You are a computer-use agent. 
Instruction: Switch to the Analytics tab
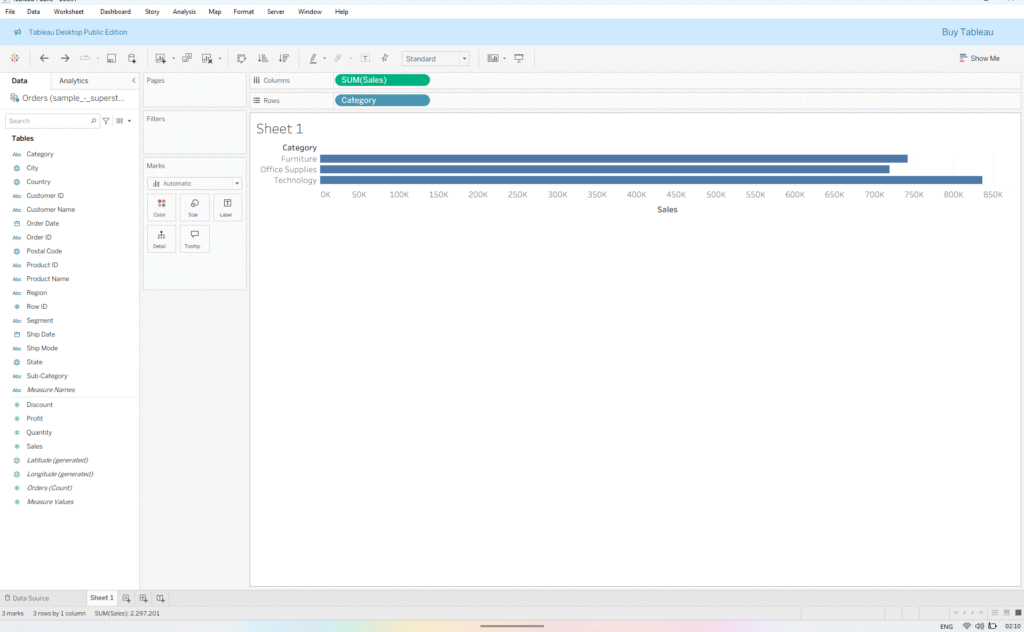pyautogui.click(x=74, y=80)
